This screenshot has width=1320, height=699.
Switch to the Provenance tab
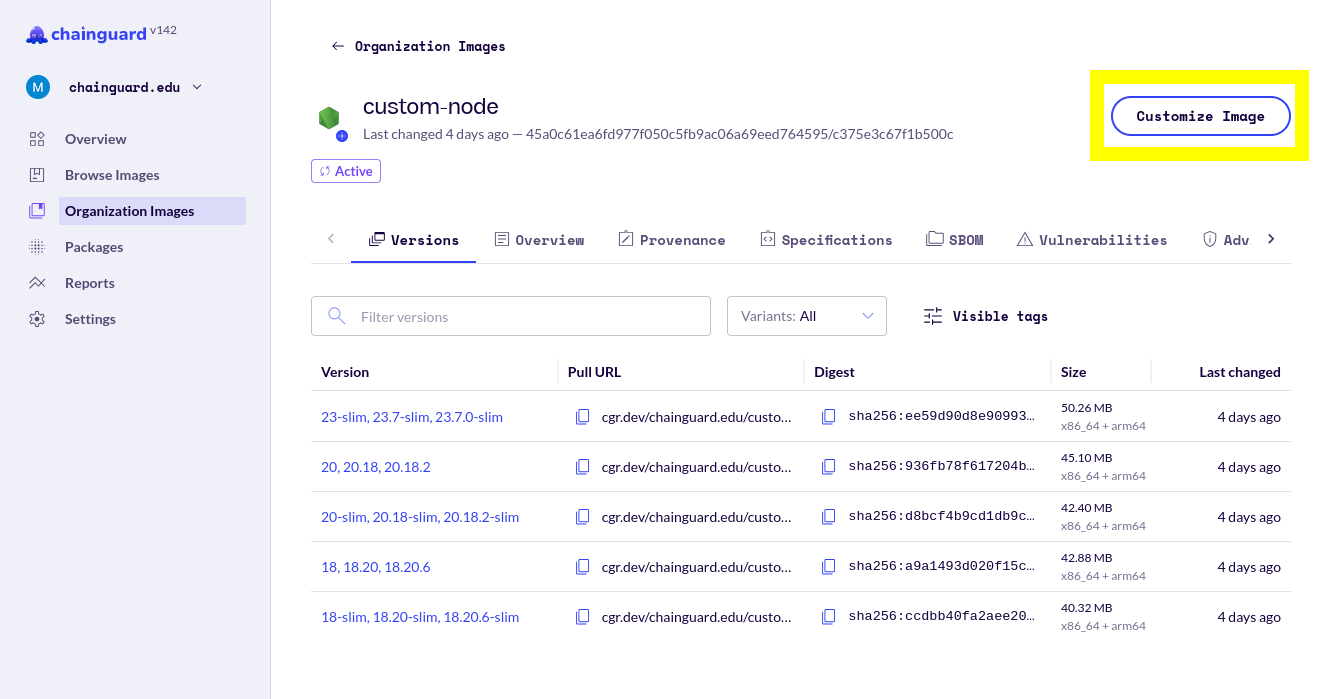point(672,240)
